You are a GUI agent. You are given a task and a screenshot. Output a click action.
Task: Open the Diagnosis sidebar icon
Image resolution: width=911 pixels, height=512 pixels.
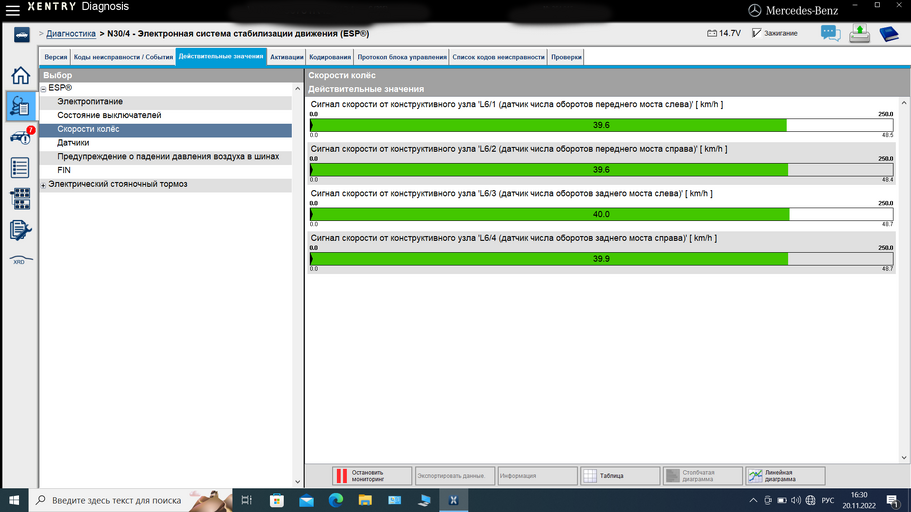(x=20, y=106)
